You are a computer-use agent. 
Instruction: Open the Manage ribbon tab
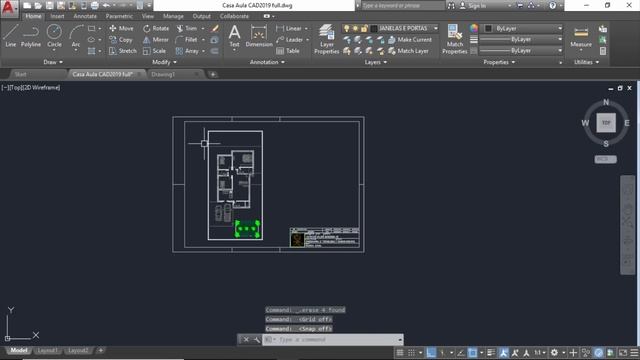pos(173,16)
